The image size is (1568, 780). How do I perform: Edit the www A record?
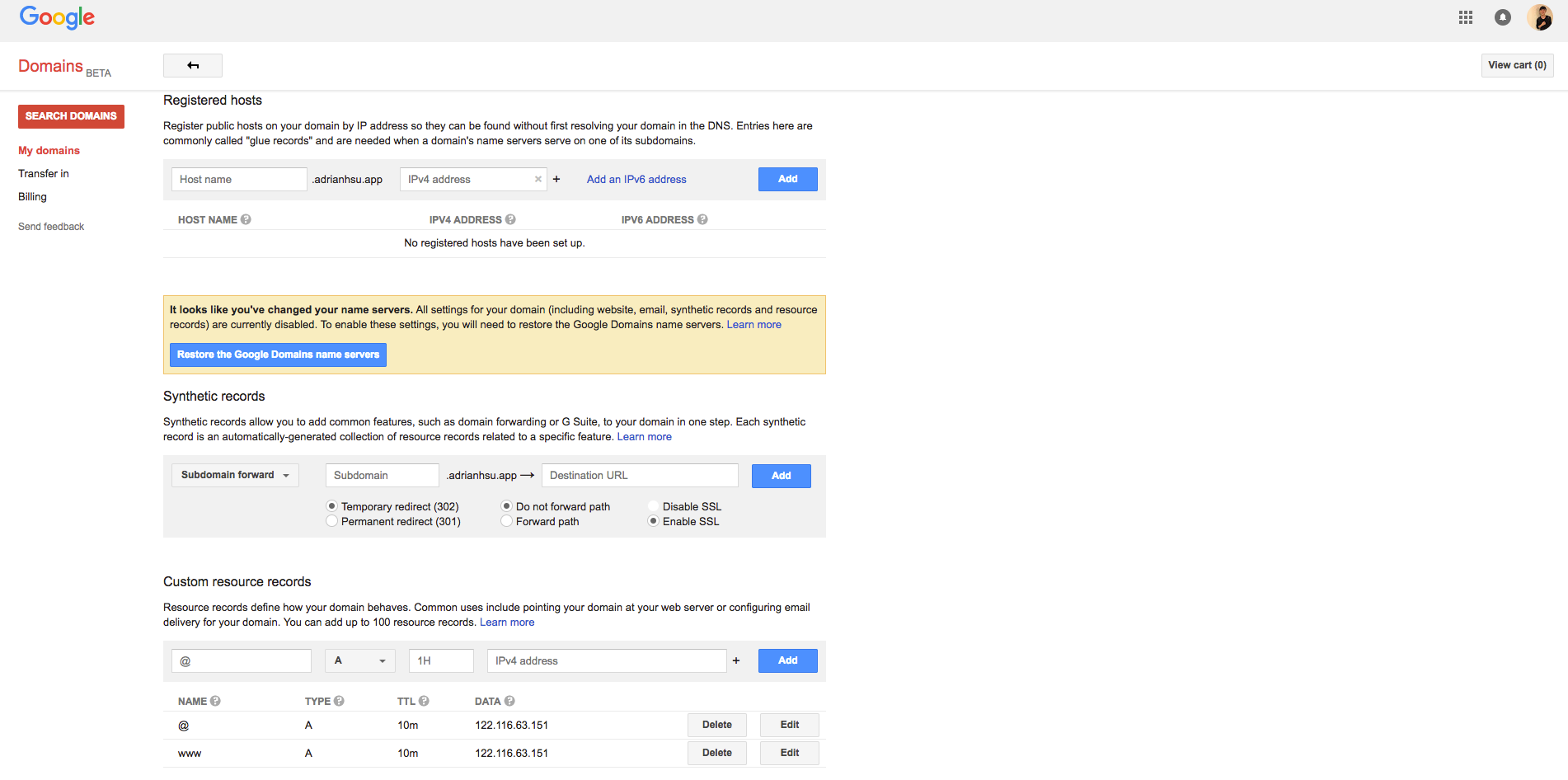coord(789,753)
